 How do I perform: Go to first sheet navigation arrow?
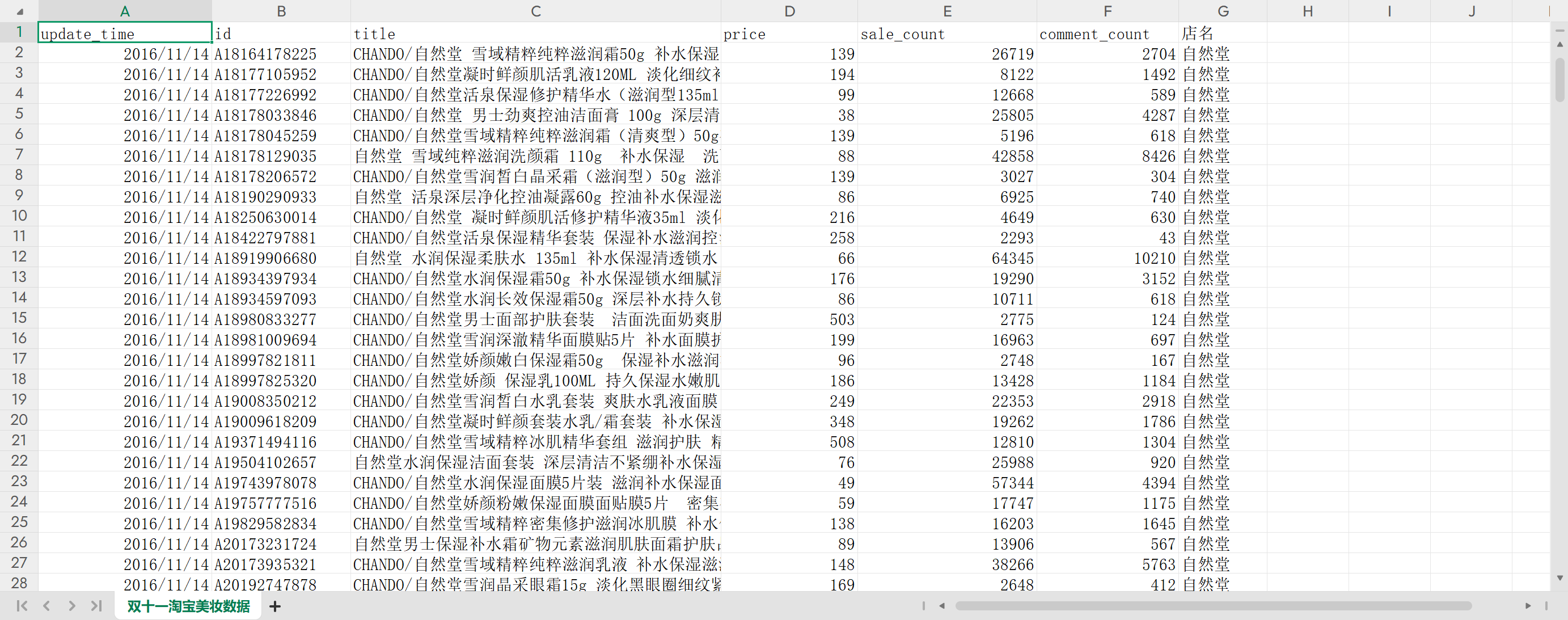22,605
